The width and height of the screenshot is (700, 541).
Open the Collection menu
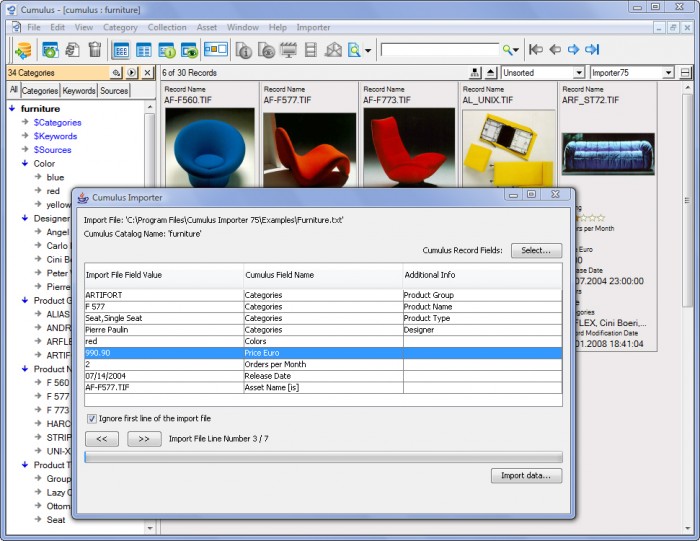167,27
